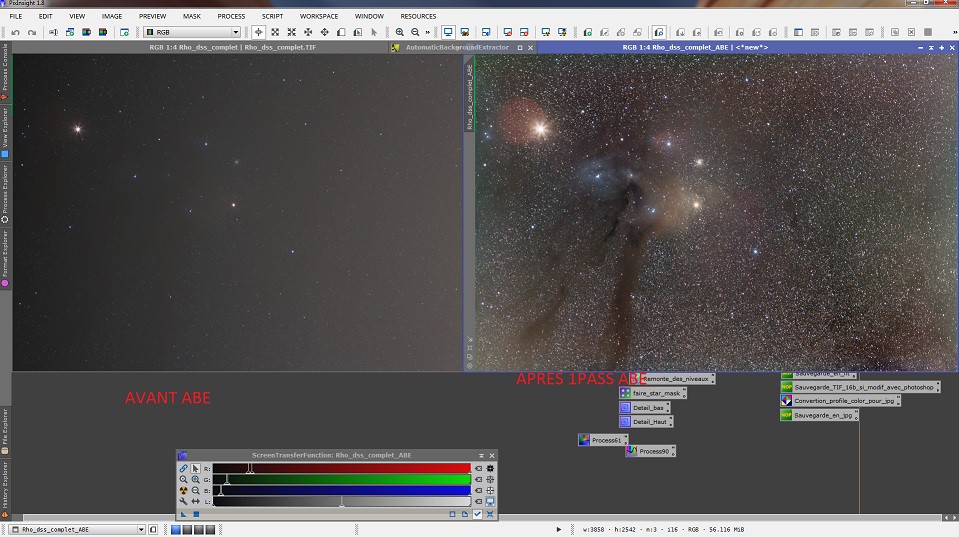This screenshot has height=537, width=959.
Task: Click the wrench icon in ScreenTransferFunction
Action: click(183, 501)
